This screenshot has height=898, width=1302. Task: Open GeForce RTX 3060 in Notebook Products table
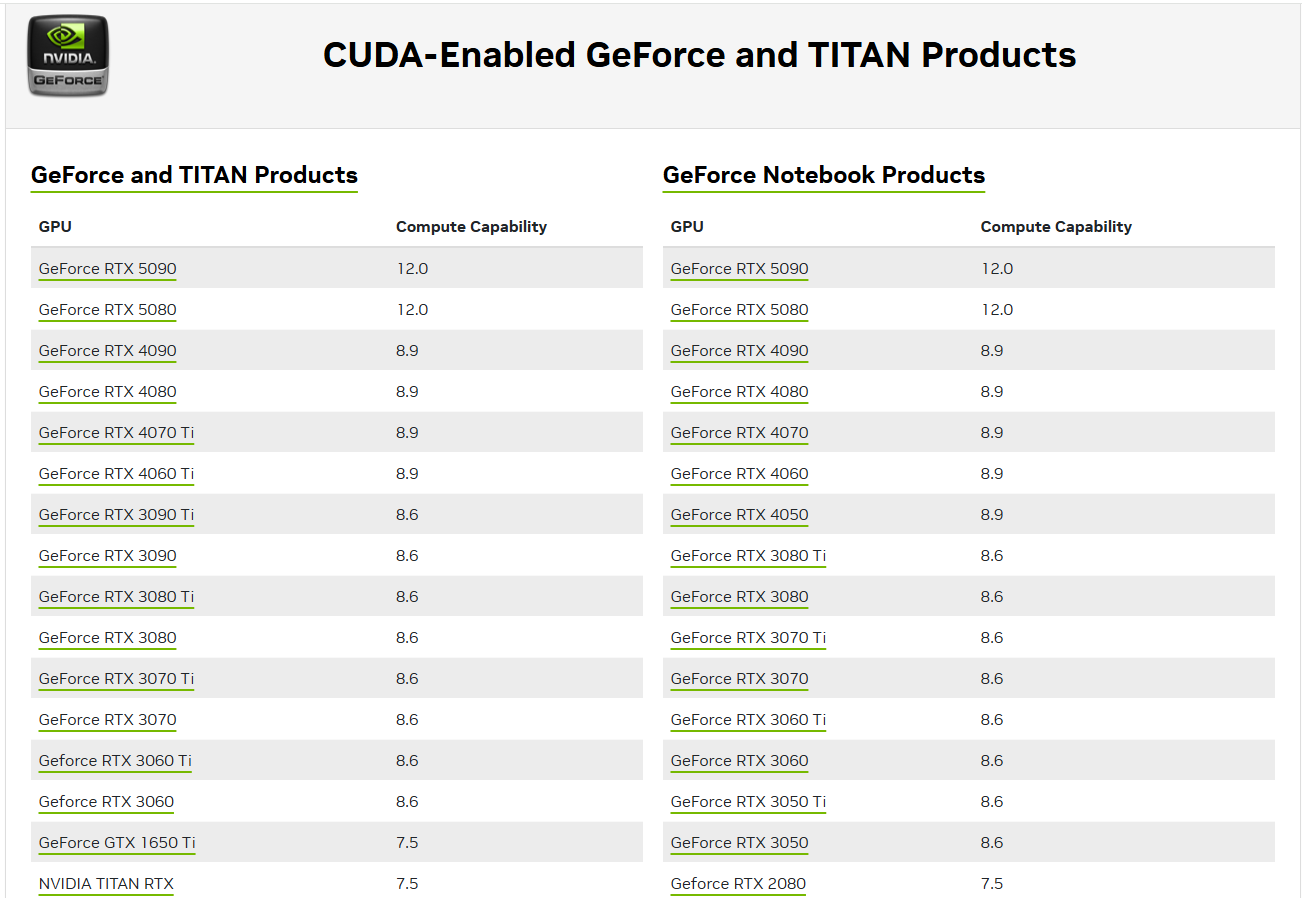(739, 760)
